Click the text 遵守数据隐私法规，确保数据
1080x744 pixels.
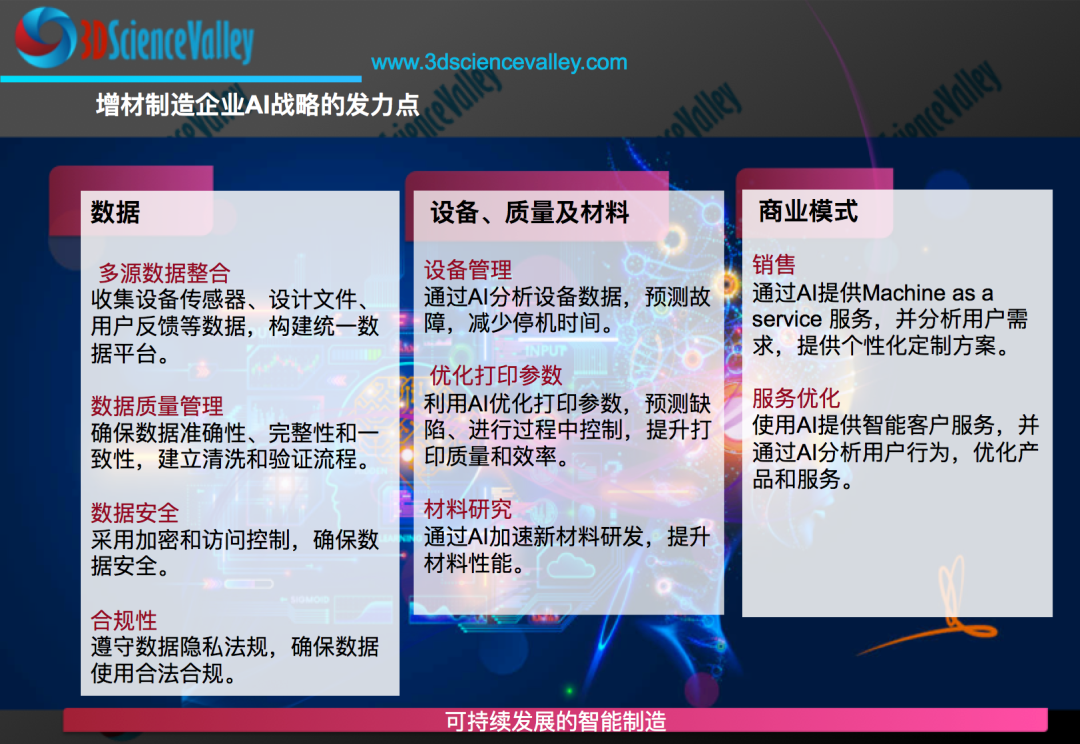coord(235,646)
